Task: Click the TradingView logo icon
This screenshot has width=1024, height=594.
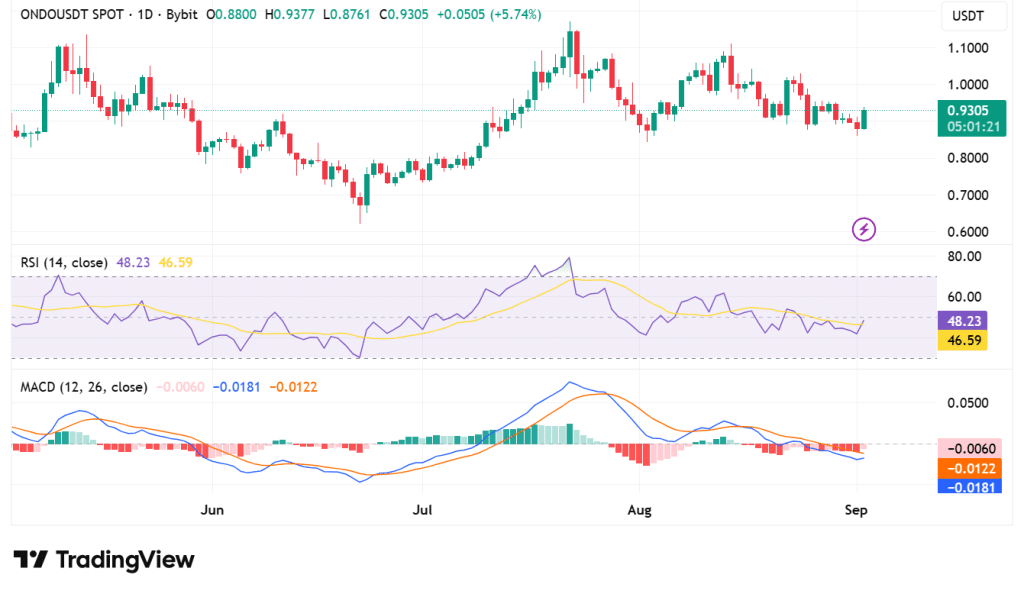Action: point(31,560)
